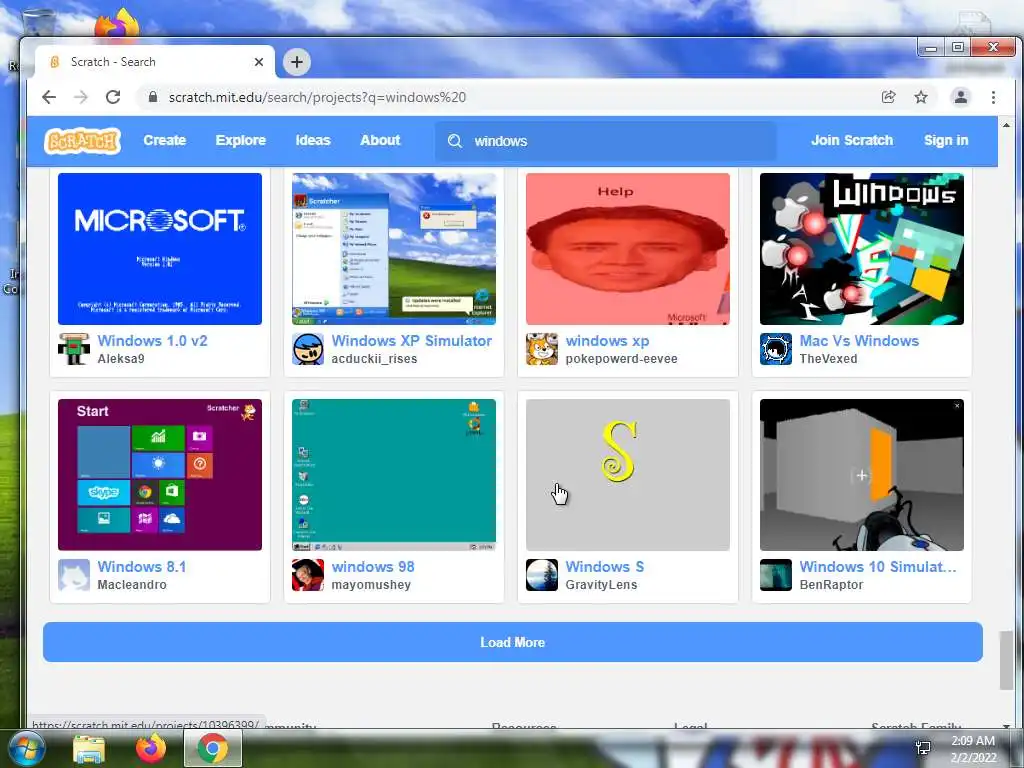Image resolution: width=1024 pixels, height=768 pixels.
Task: Open File Explorer from the taskbar
Action: 89,749
